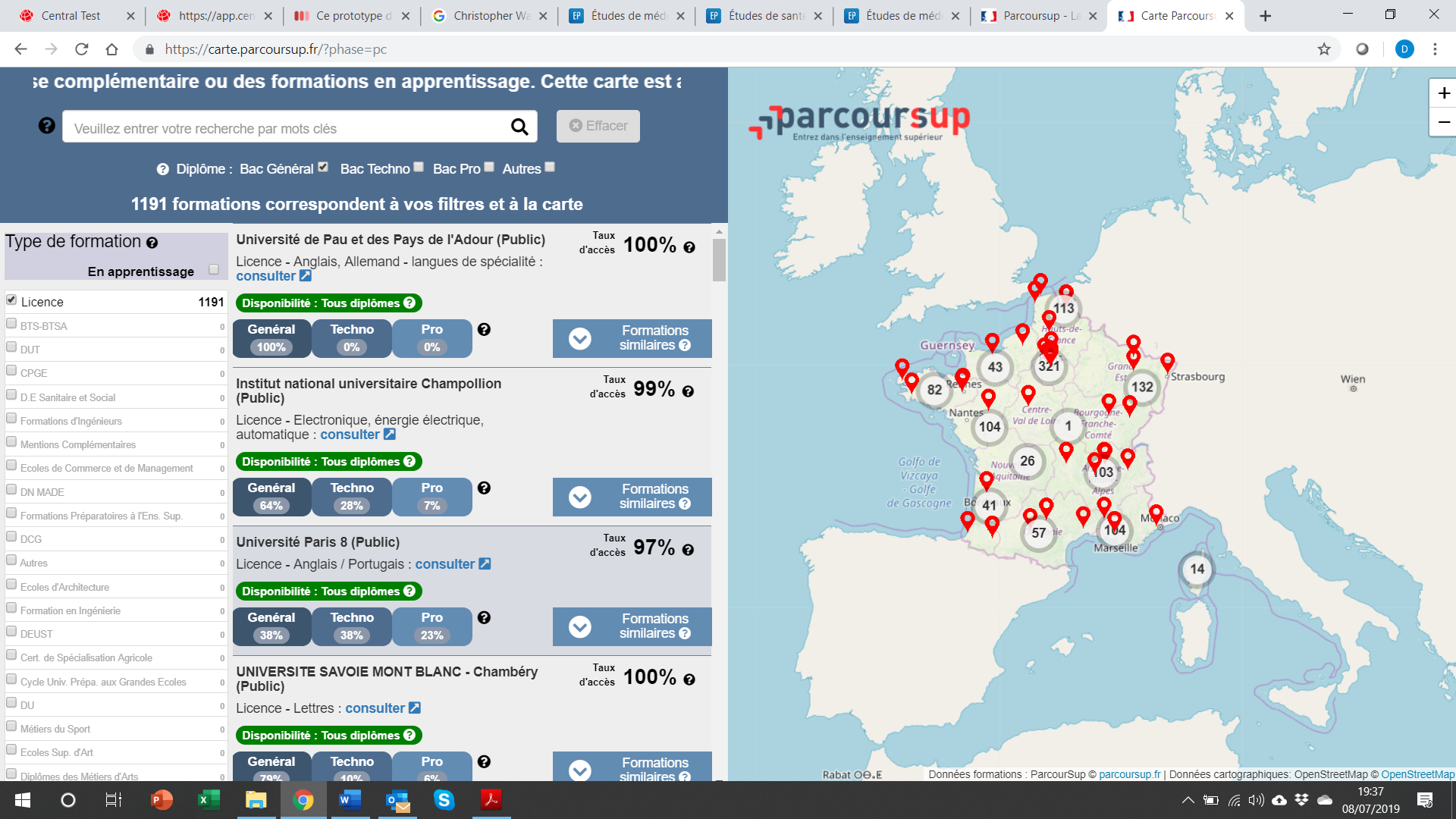Click help icon left of search field
Screen dimensions: 1456x819
tap(46, 126)
